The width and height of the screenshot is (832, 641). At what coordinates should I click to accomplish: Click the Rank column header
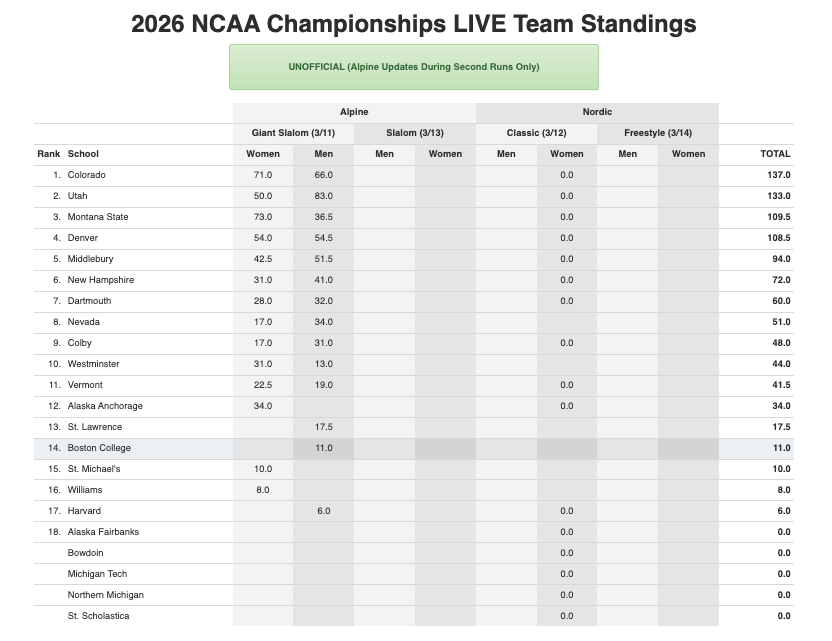[x=48, y=154]
